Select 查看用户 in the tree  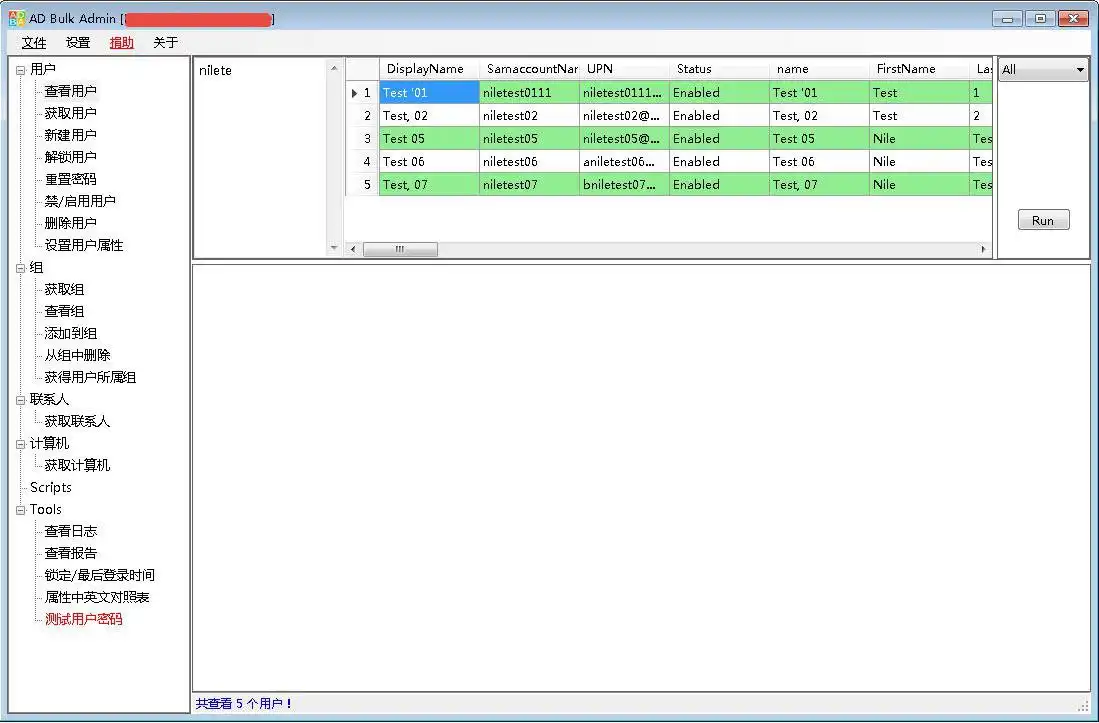tap(70, 91)
